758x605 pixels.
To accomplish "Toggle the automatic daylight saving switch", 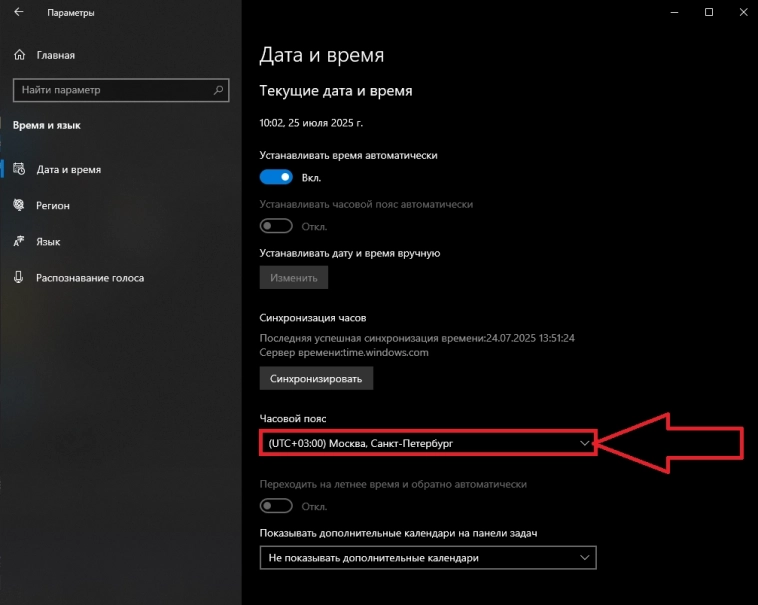I will [x=276, y=506].
